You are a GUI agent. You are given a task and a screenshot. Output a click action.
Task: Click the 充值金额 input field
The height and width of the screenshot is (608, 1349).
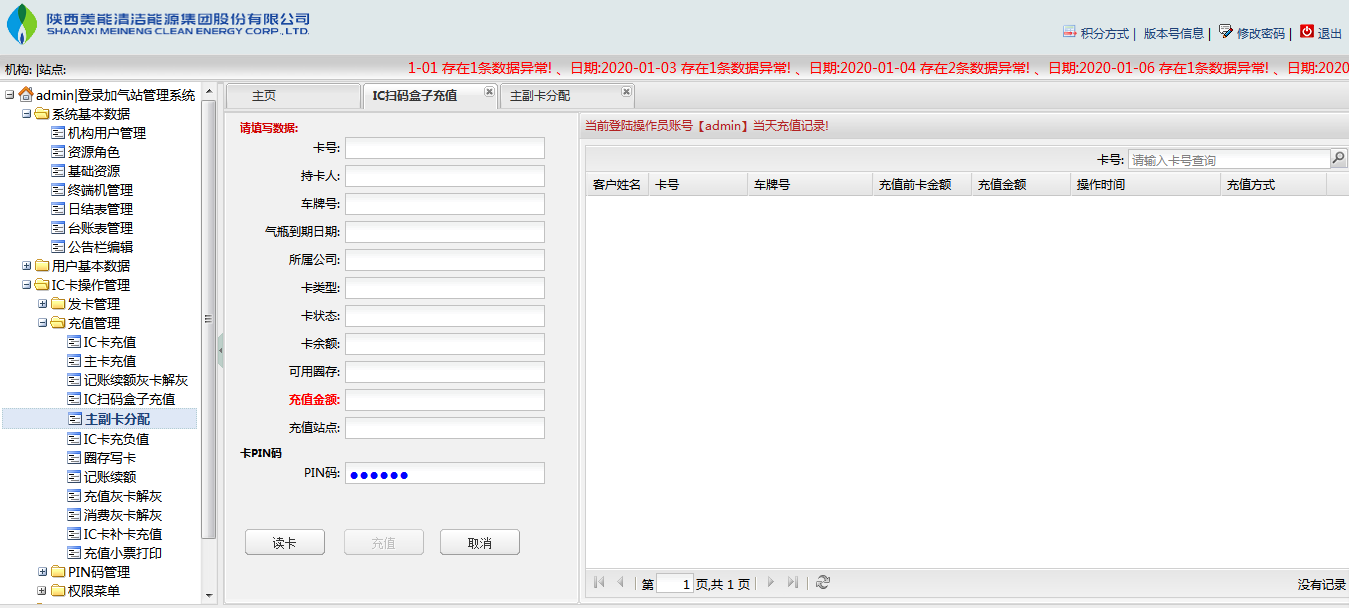point(444,400)
